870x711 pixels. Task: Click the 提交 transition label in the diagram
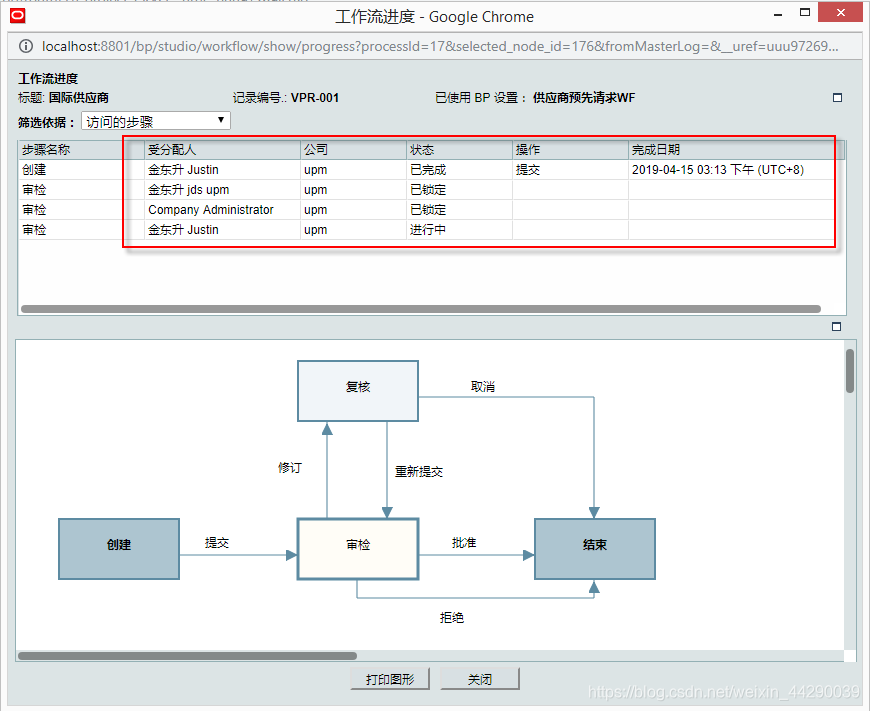[217, 542]
